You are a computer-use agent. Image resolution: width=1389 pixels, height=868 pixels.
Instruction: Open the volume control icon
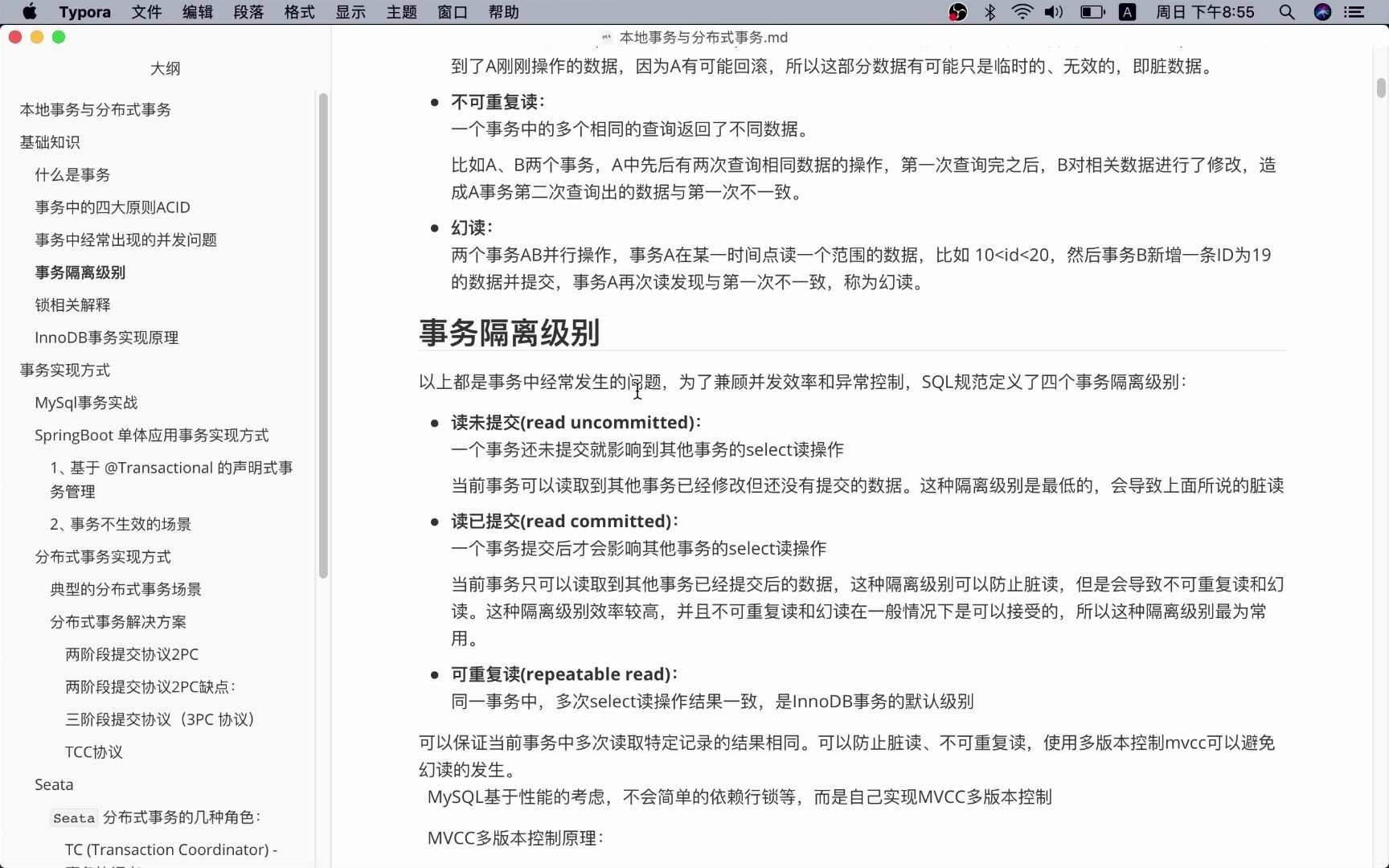pyautogui.click(x=1054, y=12)
